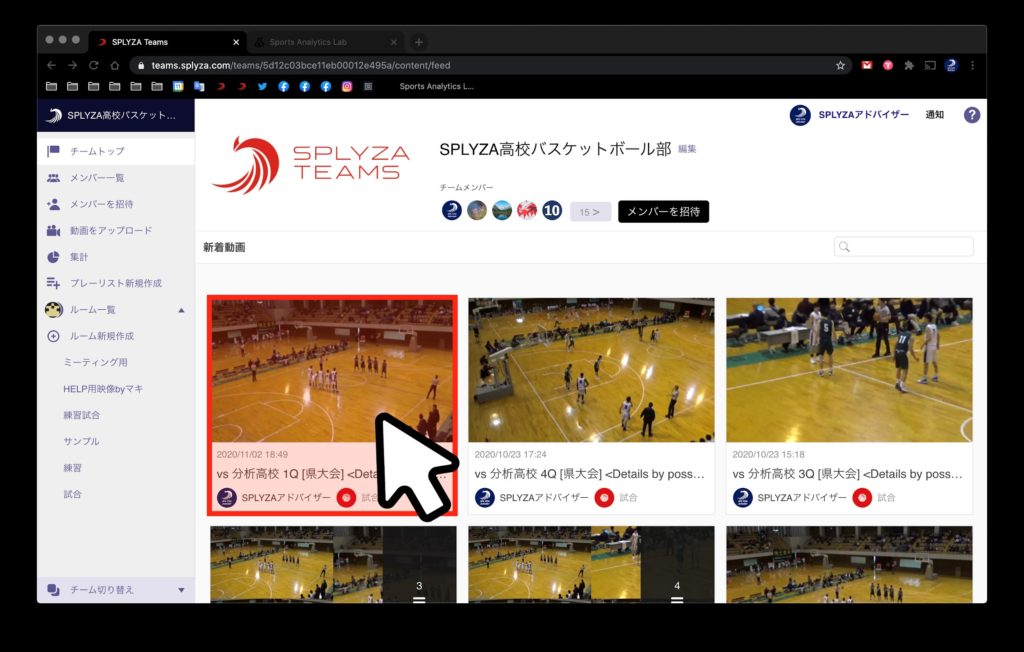Click the 編集 link next to the team name
The width and height of the screenshot is (1024, 652).
point(687,149)
